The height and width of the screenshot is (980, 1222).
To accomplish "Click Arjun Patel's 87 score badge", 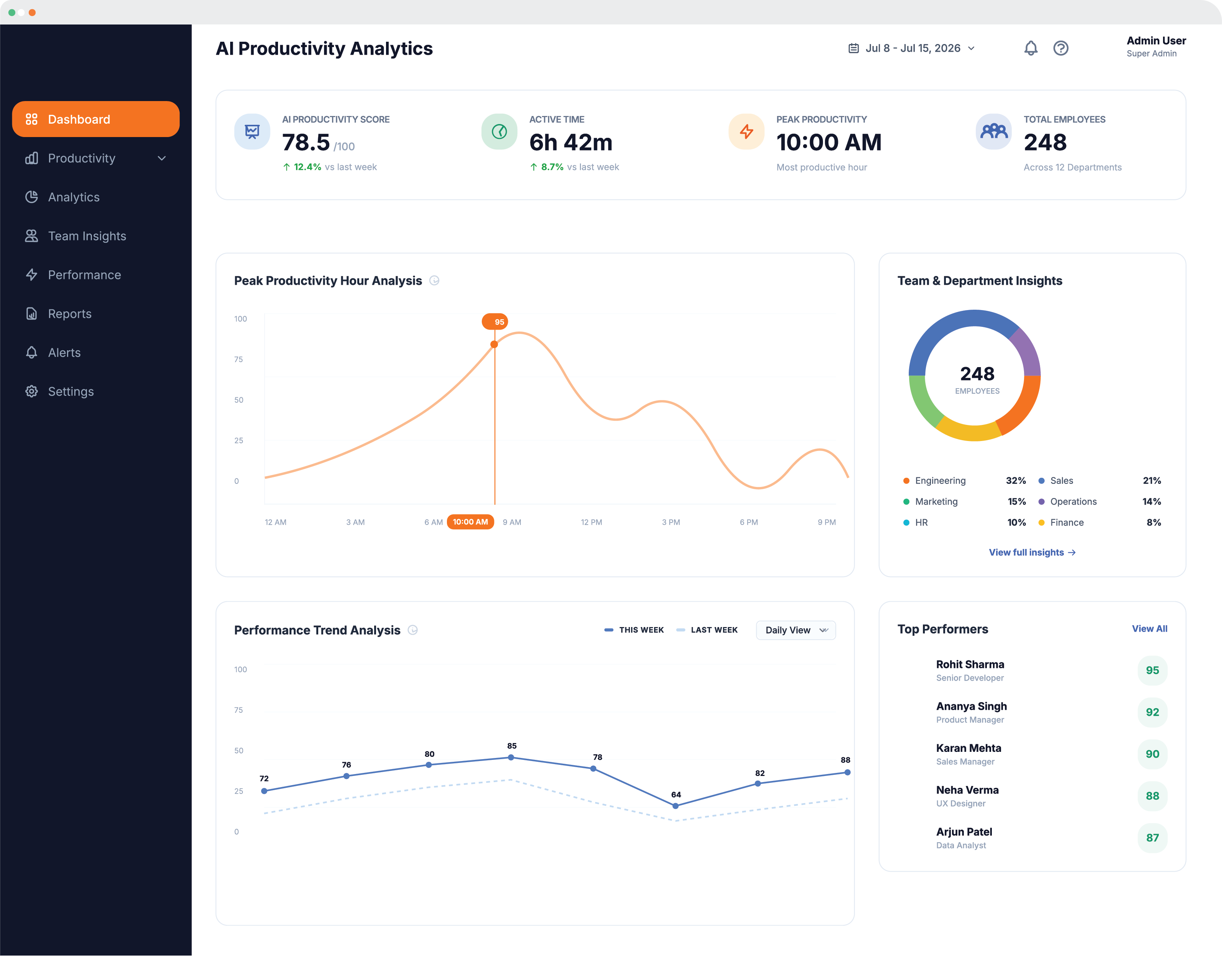I will (1152, 838).
